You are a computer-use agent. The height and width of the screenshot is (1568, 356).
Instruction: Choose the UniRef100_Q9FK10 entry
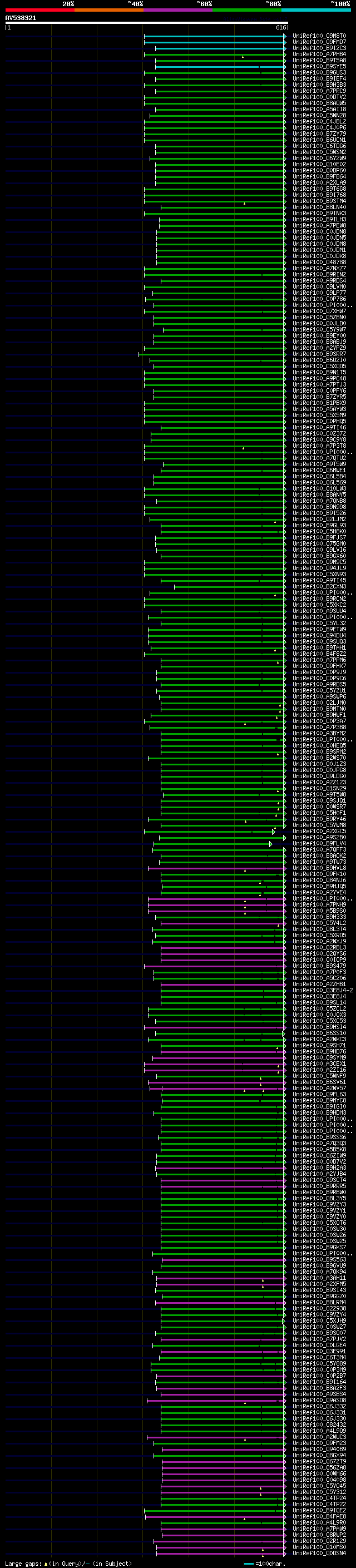[x=319, y=874]
